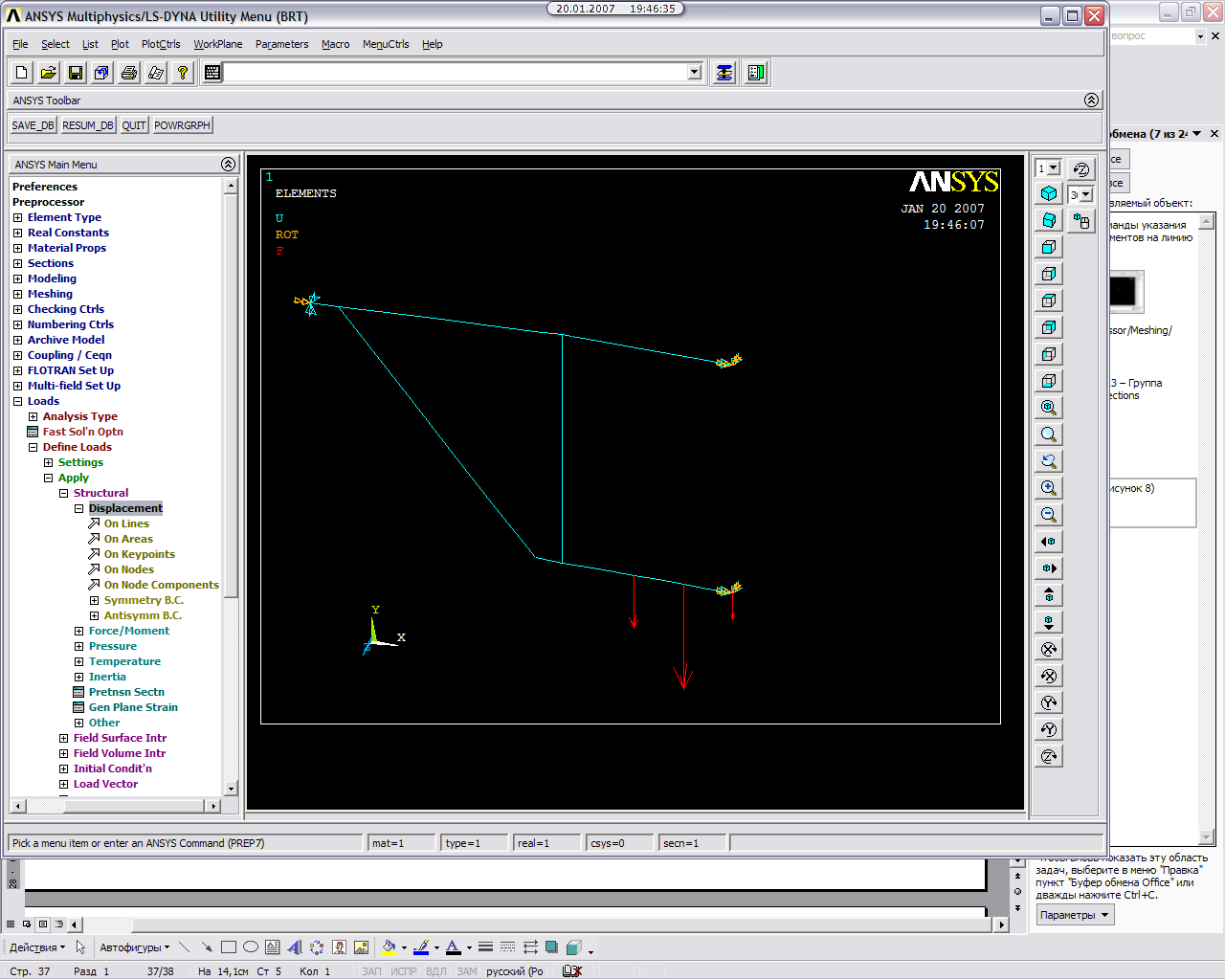Click the Rotate about -Y icon
This screenshot has width=1225, height=980.
pos(1049,729)
